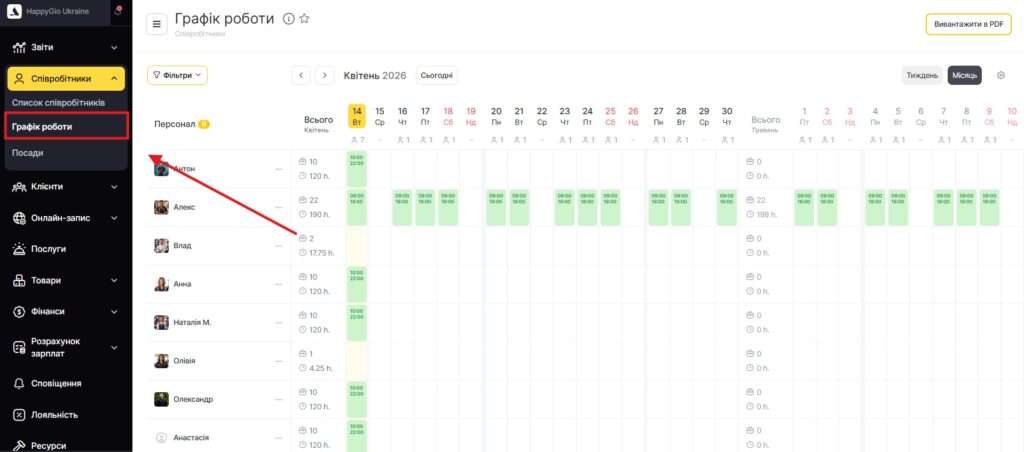
Task: Click the HappyGio logo icon
Action: click(x=12, y=12)
